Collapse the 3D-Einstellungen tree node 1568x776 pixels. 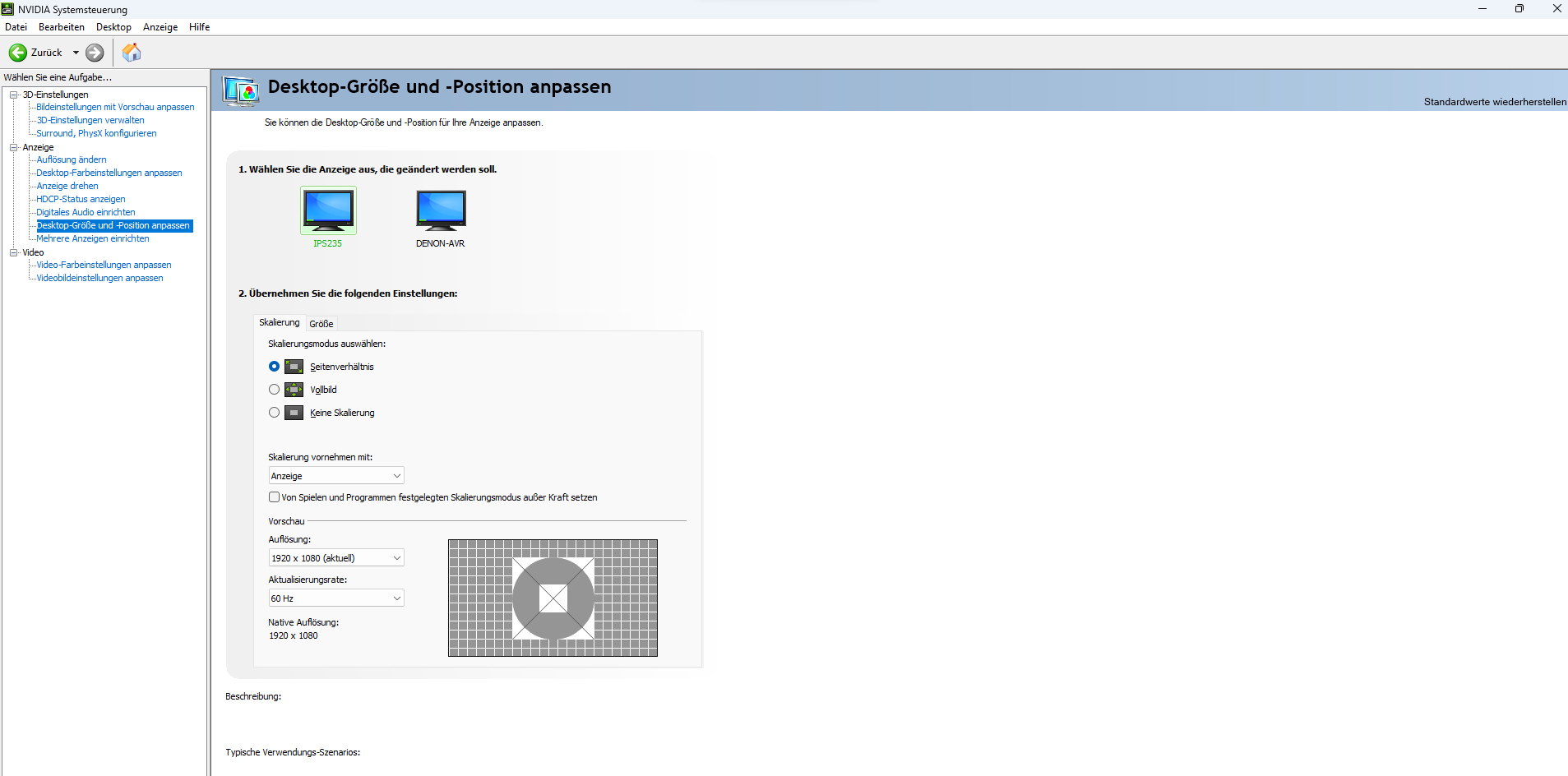click(x=14, y=95)
